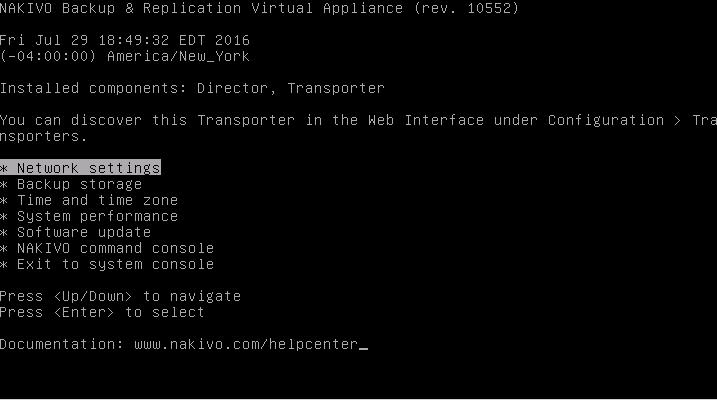Click the asterisk bullet beside Backup storage
717x400 pixels.
coord(4,184)
